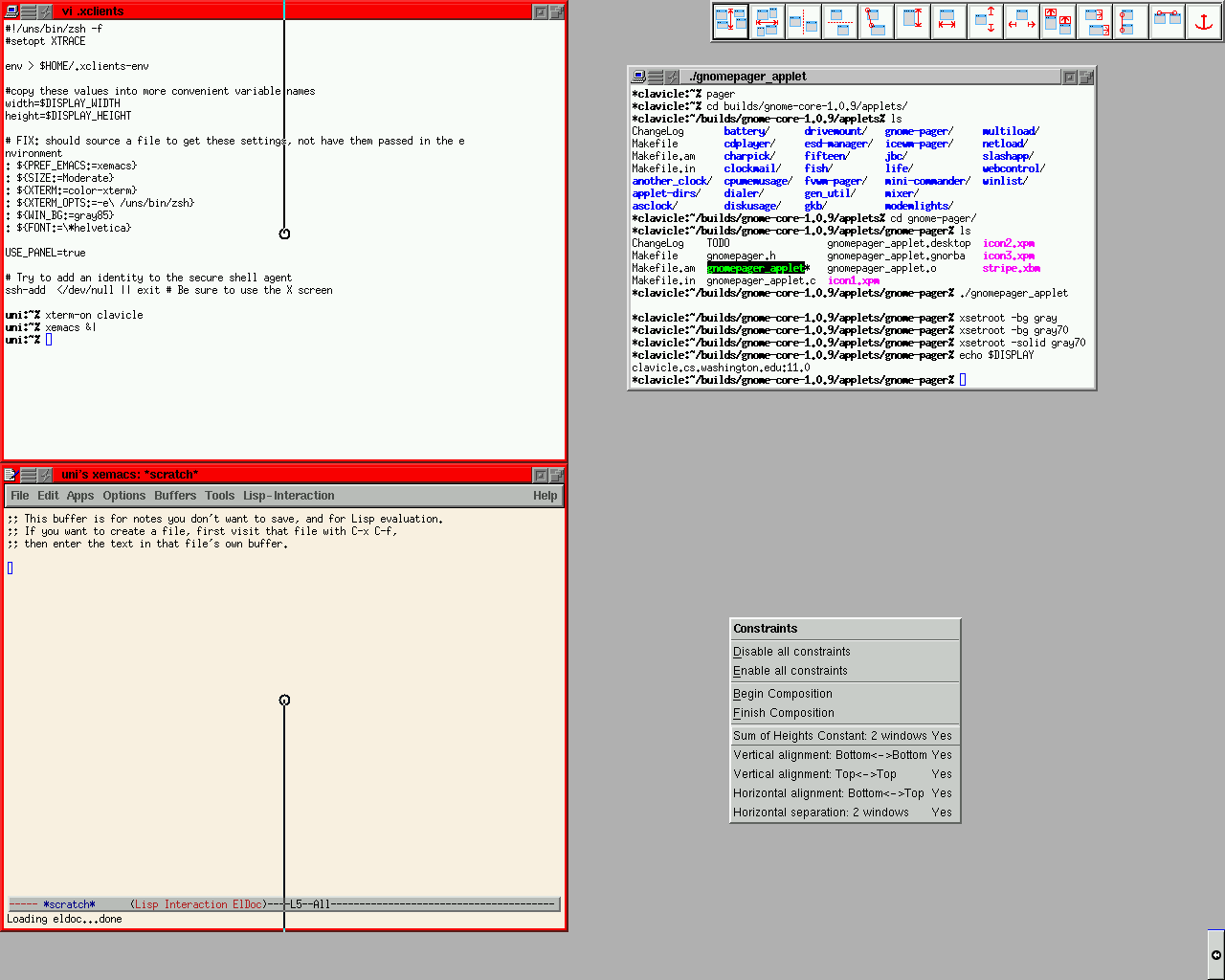
Task: Pick the right-edge alignment constraint icon
Action: [1094, 21]
